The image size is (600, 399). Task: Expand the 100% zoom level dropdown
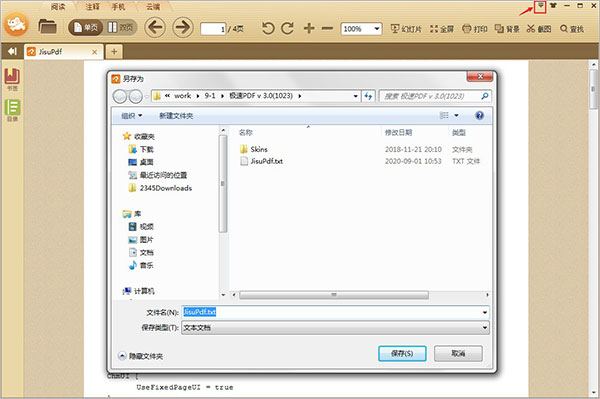pos(377,29)
